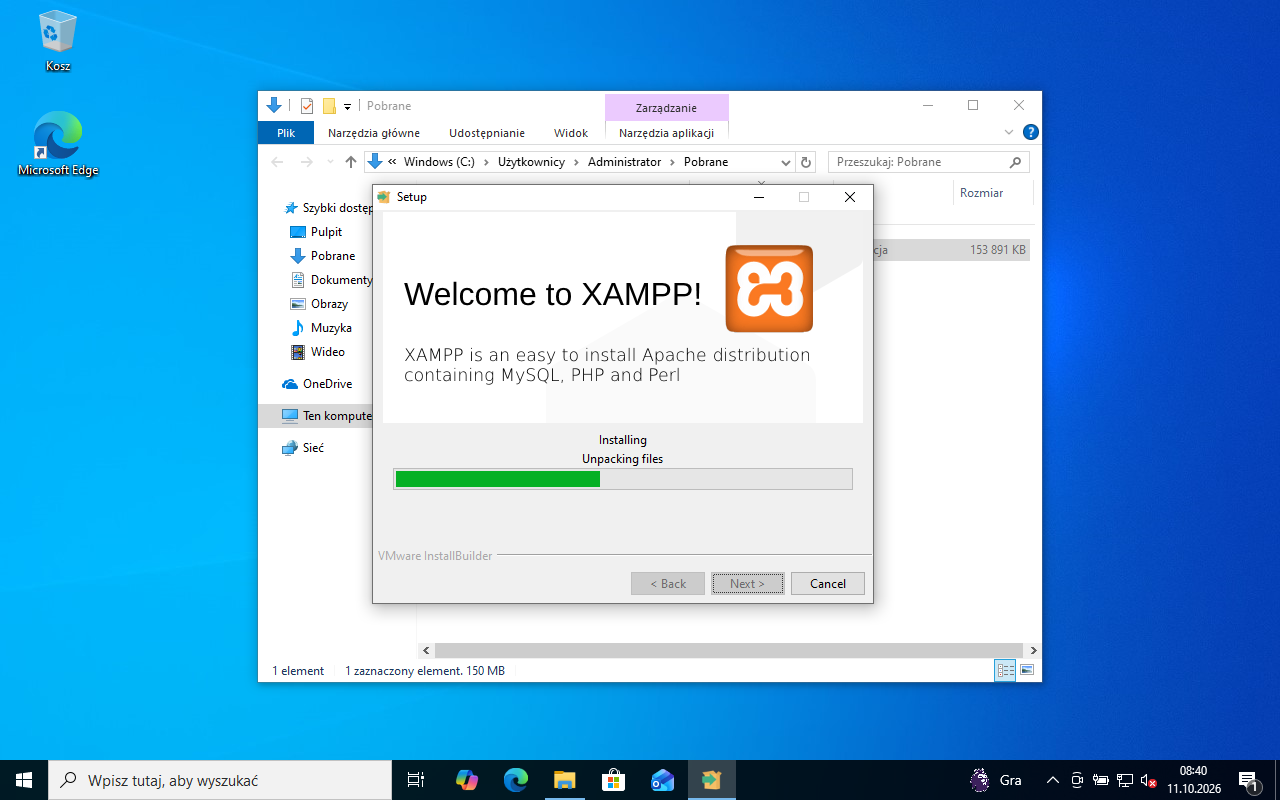Viewport: 1280px width, 800px height.
Task: Launch Copilot from the taskbar
Action: (x=466, y=780)
